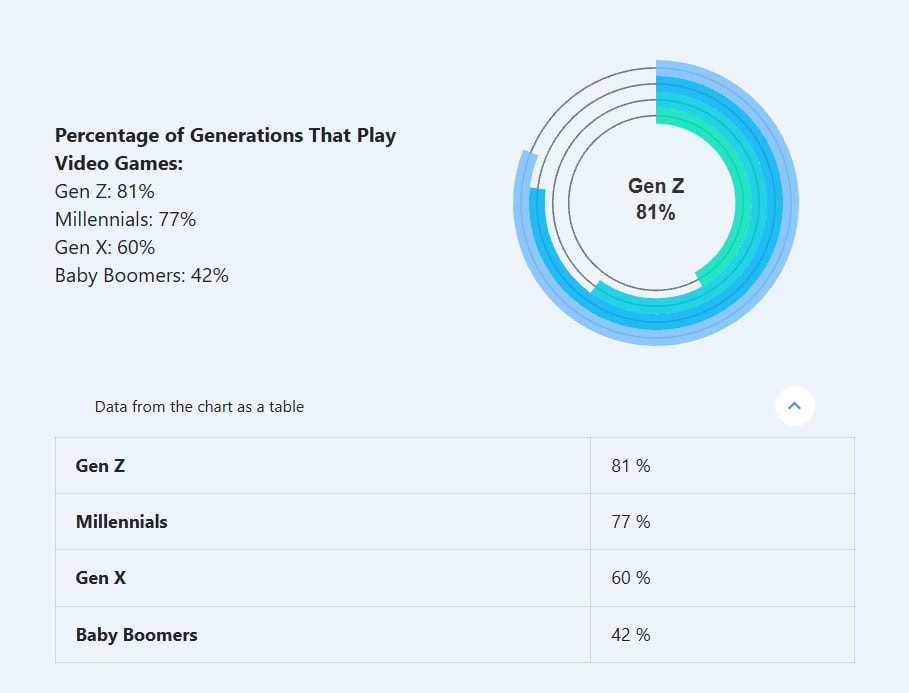Click the "Gen Z 81%" center label
This screenshot has width=909, height=693.
pyautogui.click(x=655, y=199)
